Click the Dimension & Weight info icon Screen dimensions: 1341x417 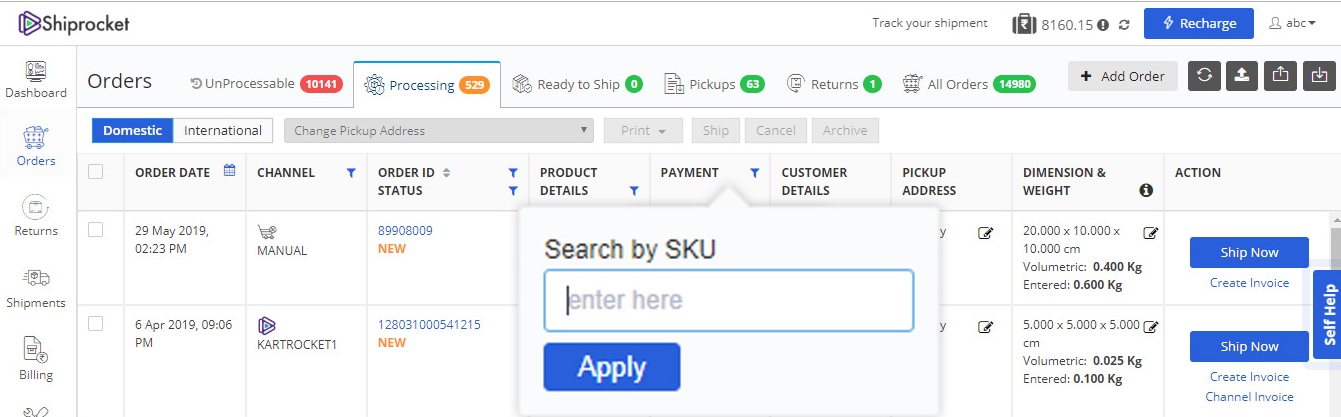[x=1146, y=190]
